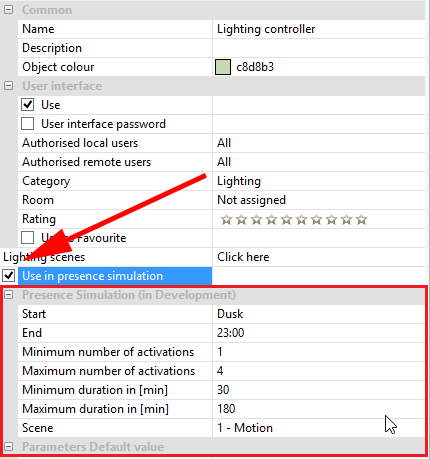Click Presence Simulation (in Development) header
The image size is (430, 459).
pyautogui.click(x=129, y=295)
